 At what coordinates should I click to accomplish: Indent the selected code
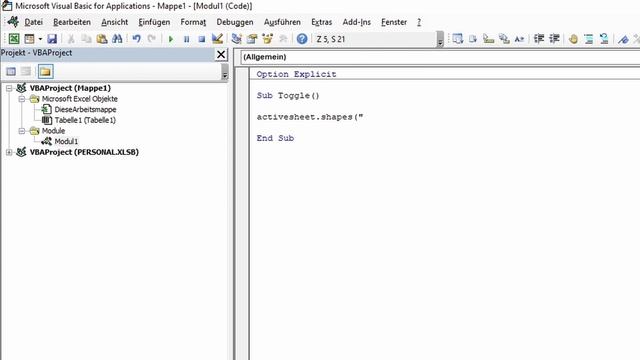click(x=539, y=39)
